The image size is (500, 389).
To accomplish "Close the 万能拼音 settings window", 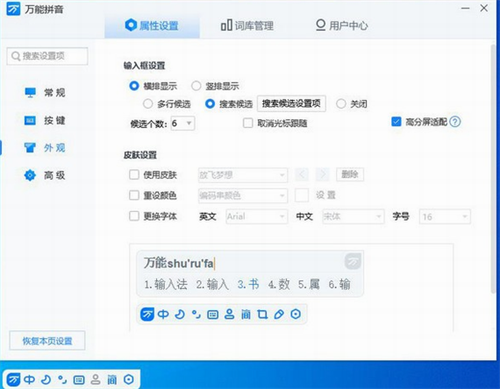I will pyautogui.click(x=484, y=8).
